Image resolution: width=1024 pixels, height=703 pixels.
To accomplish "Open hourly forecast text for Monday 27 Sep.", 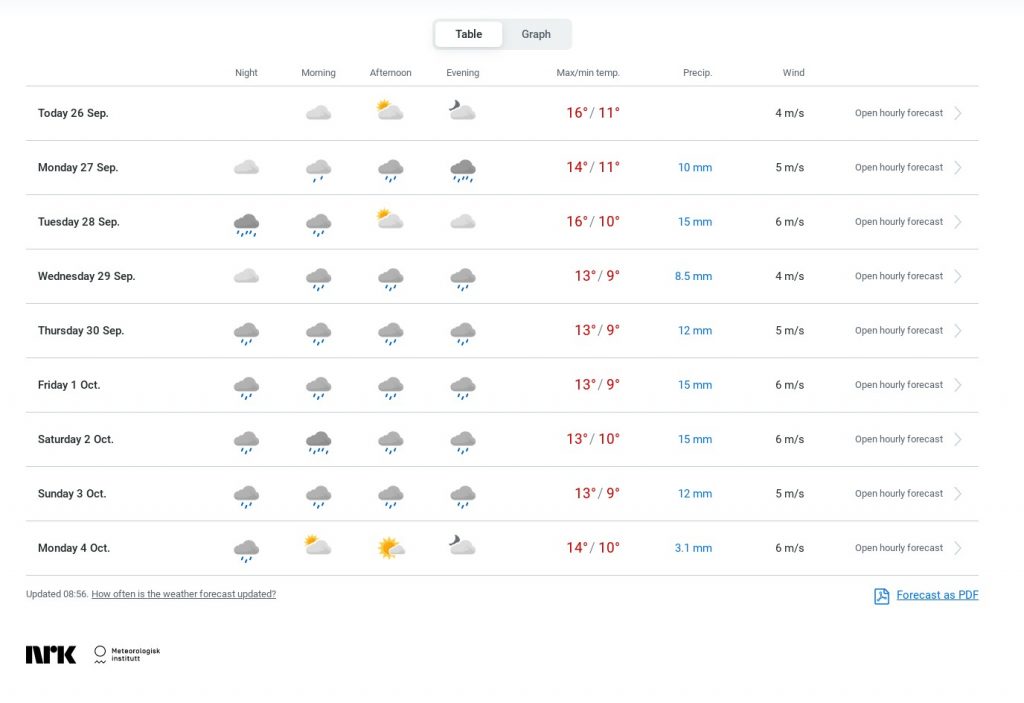I will tap(899, 167).
